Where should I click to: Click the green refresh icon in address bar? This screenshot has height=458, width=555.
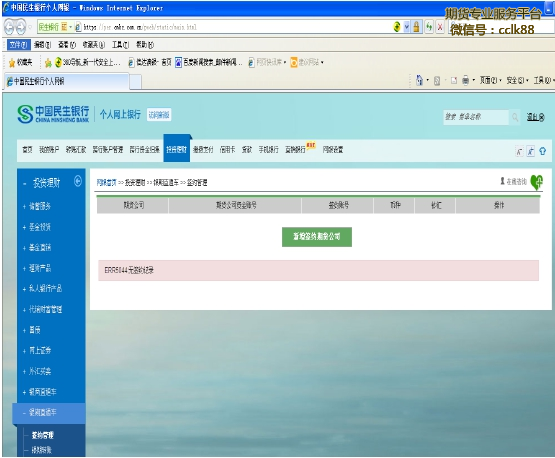[x=429, y=27]
